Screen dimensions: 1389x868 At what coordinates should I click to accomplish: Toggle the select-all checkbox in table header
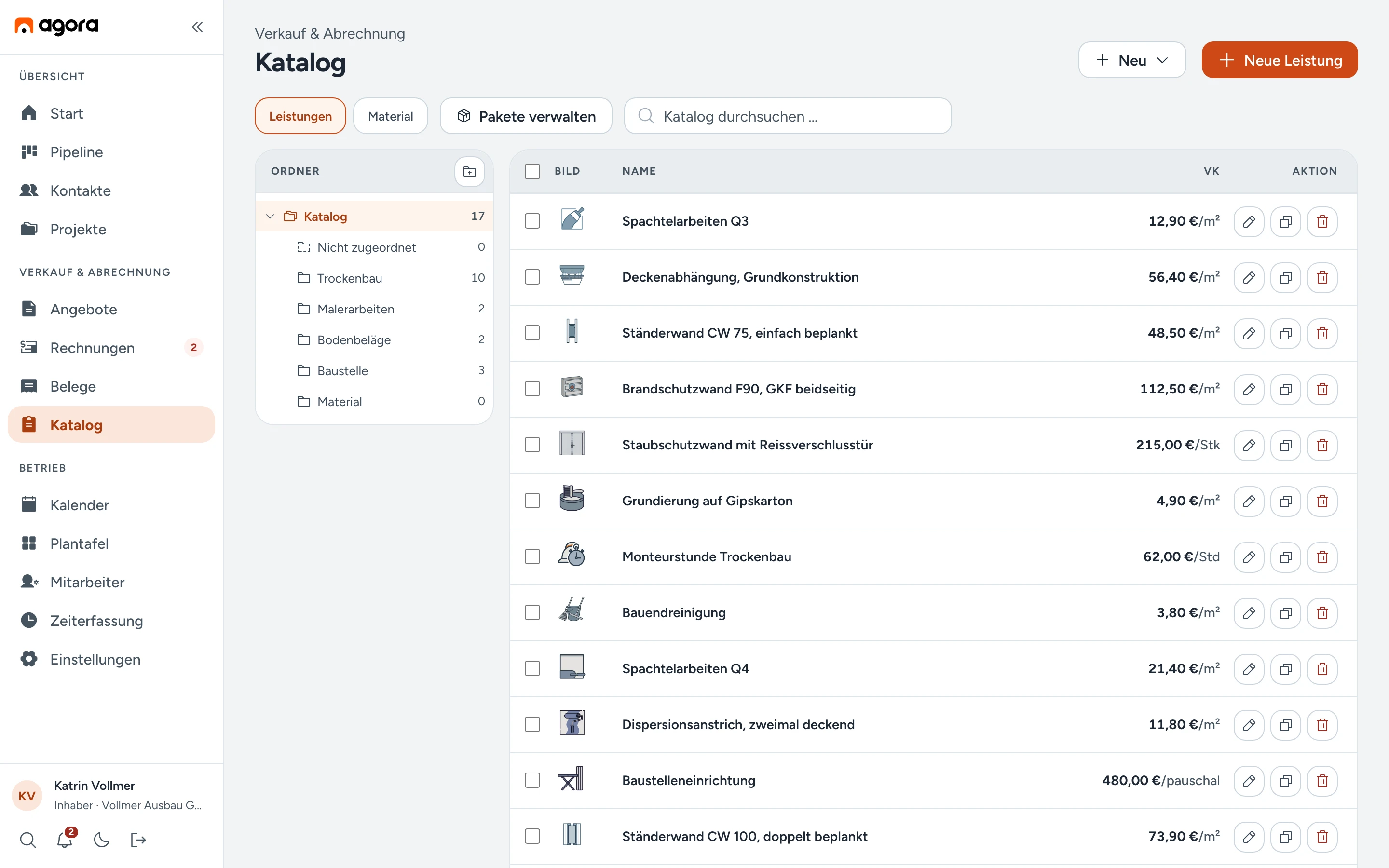point(532,171)
